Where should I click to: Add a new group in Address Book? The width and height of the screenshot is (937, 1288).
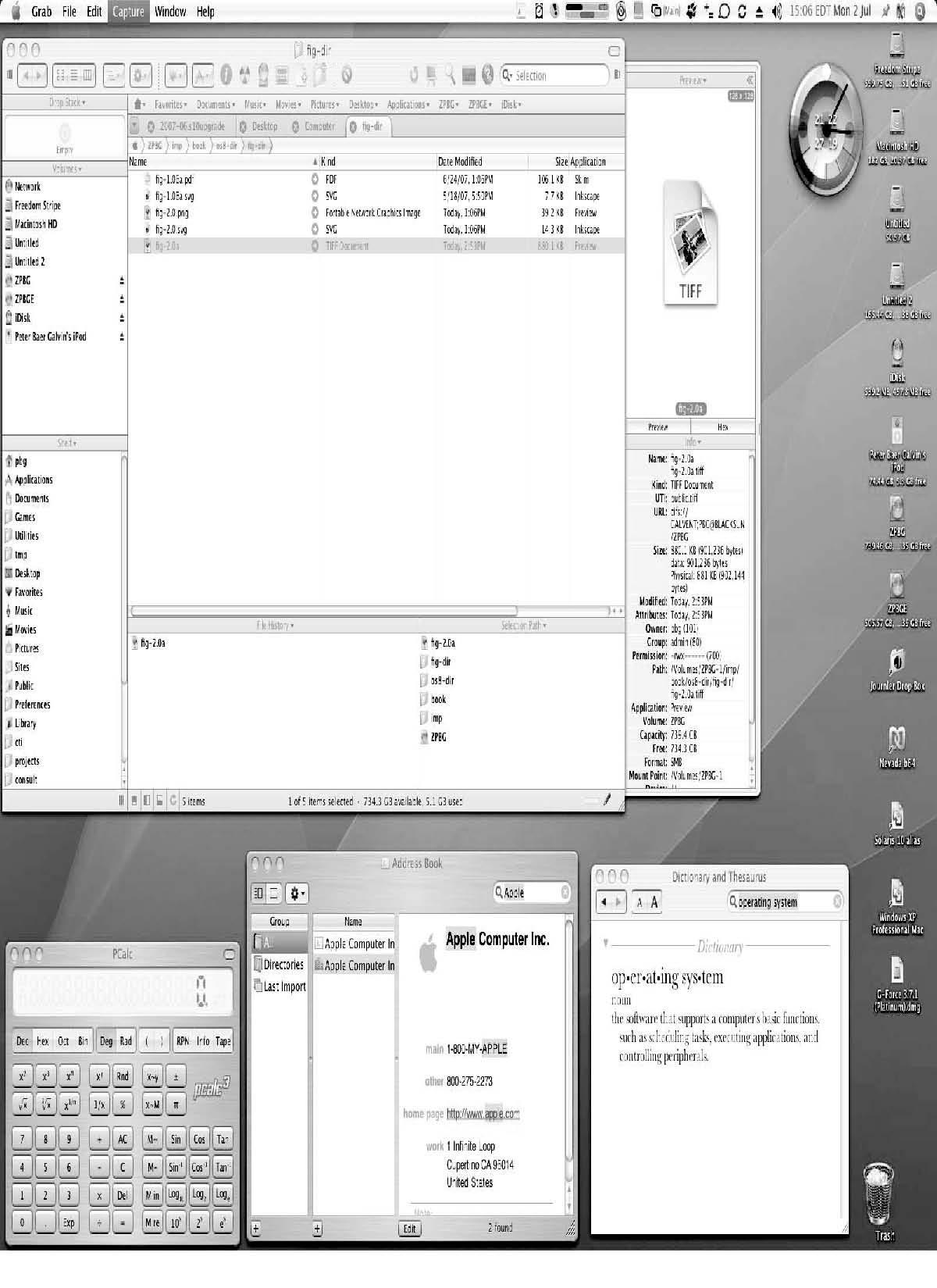256,1228
